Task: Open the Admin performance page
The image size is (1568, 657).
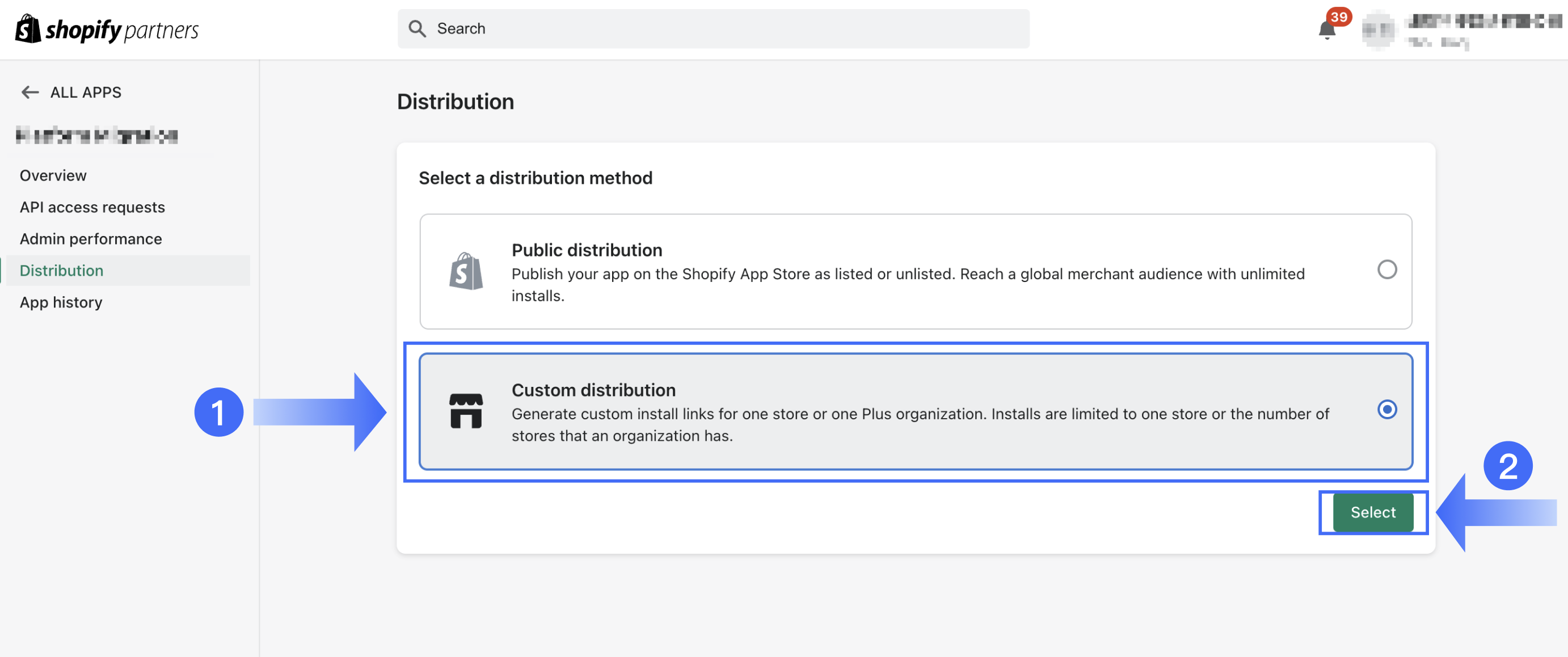Action: [x=91, y=239]
